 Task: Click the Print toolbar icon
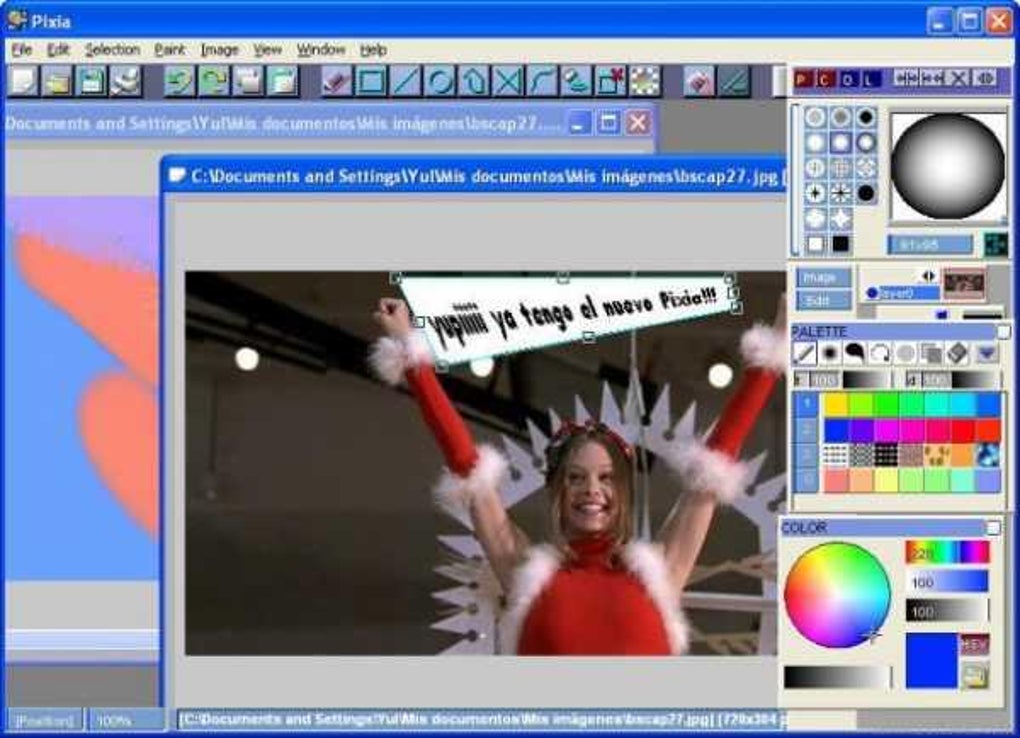coord(126,82)
